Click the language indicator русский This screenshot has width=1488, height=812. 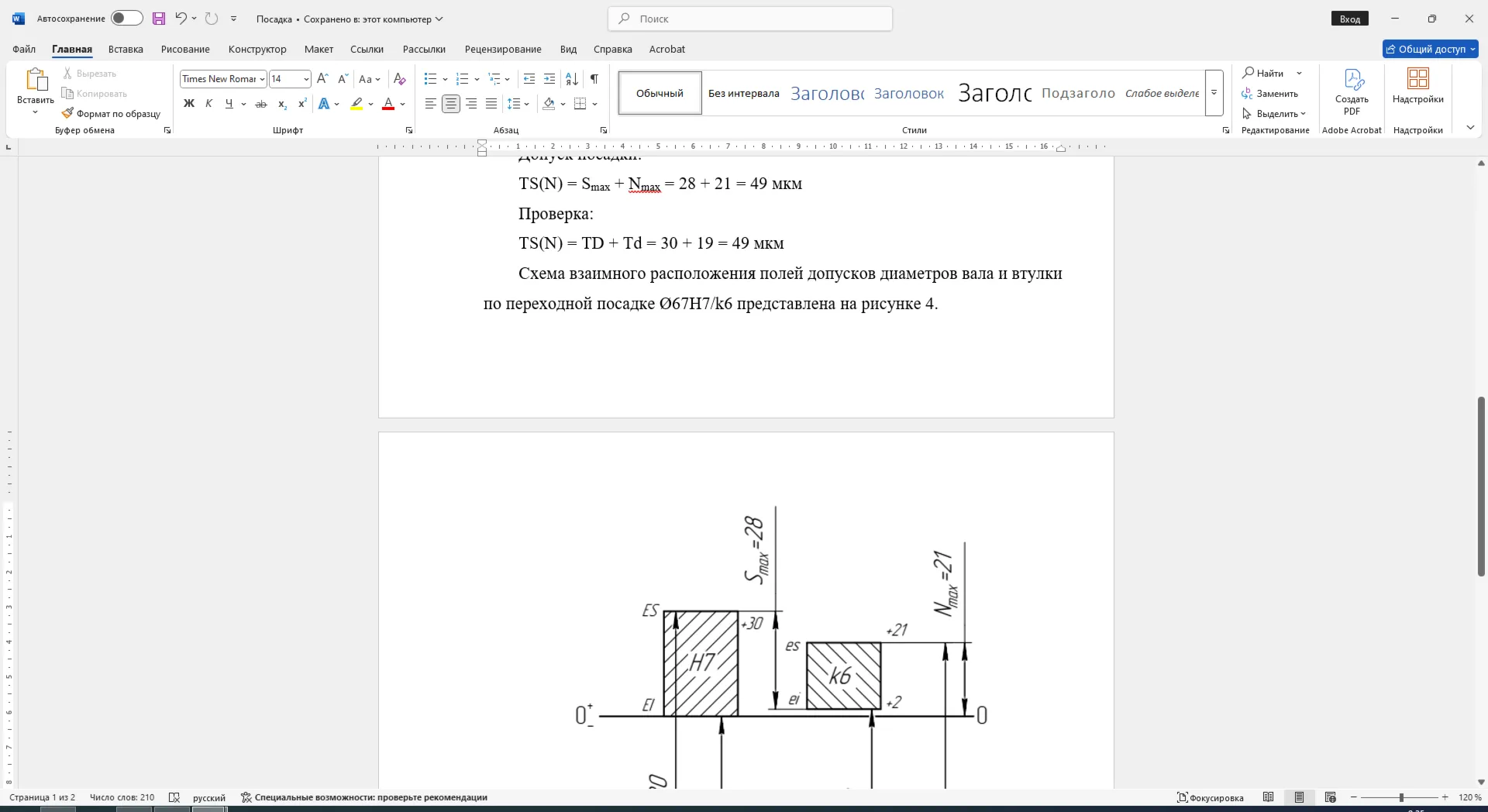coord(209,797)
